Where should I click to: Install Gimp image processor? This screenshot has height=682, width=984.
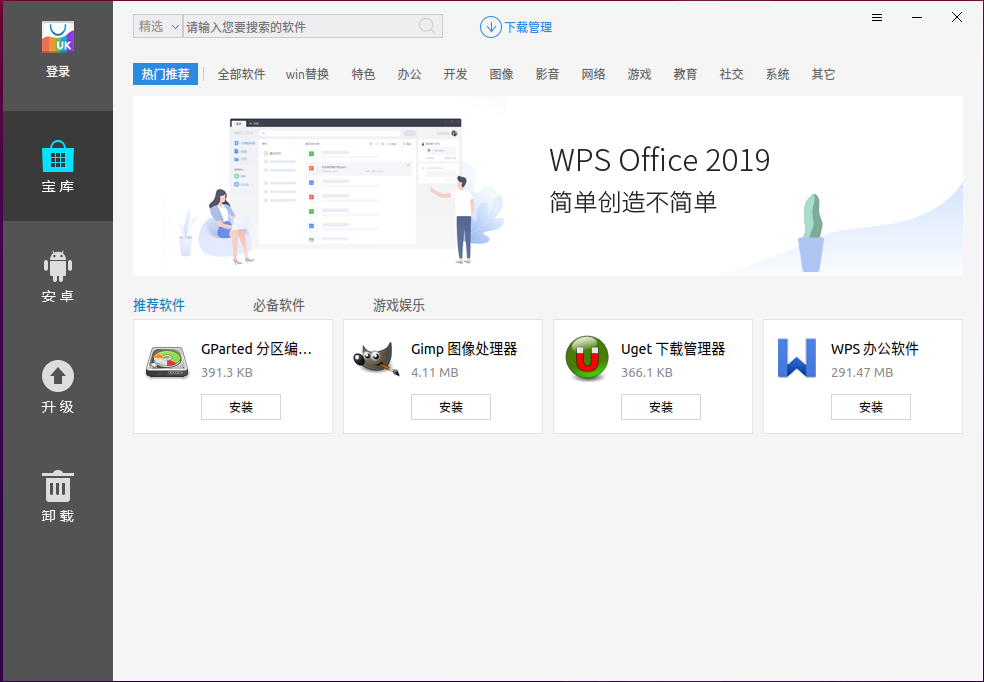point(451,407)
